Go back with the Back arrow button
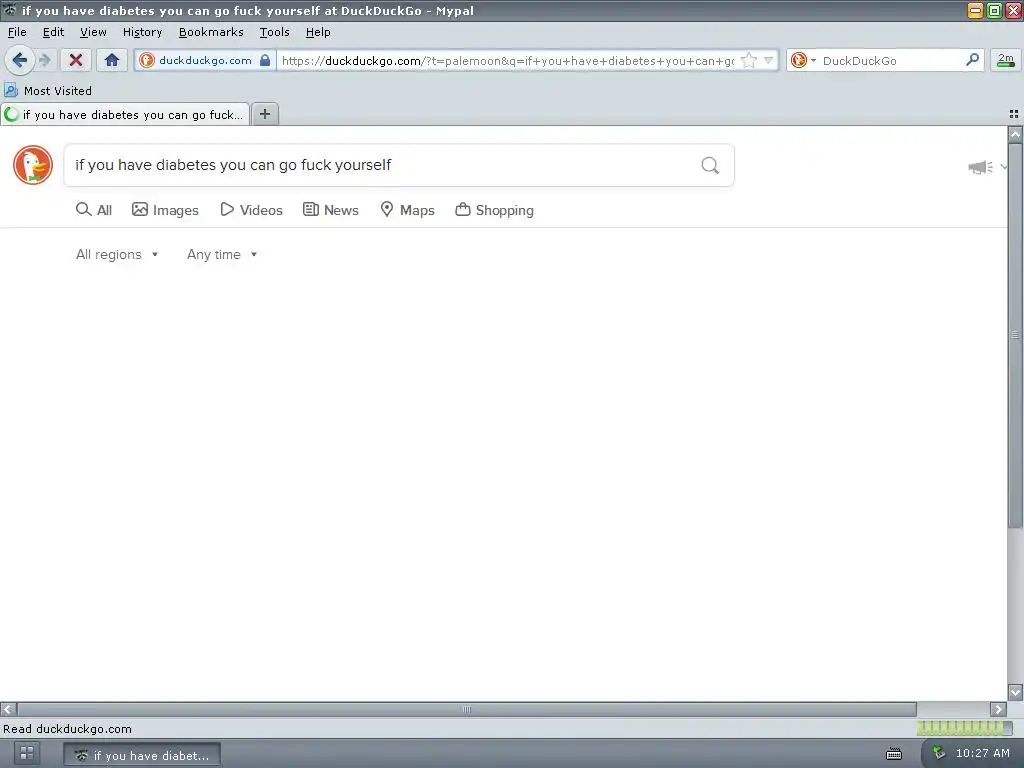1024x768 pixels. click(20, 61)
